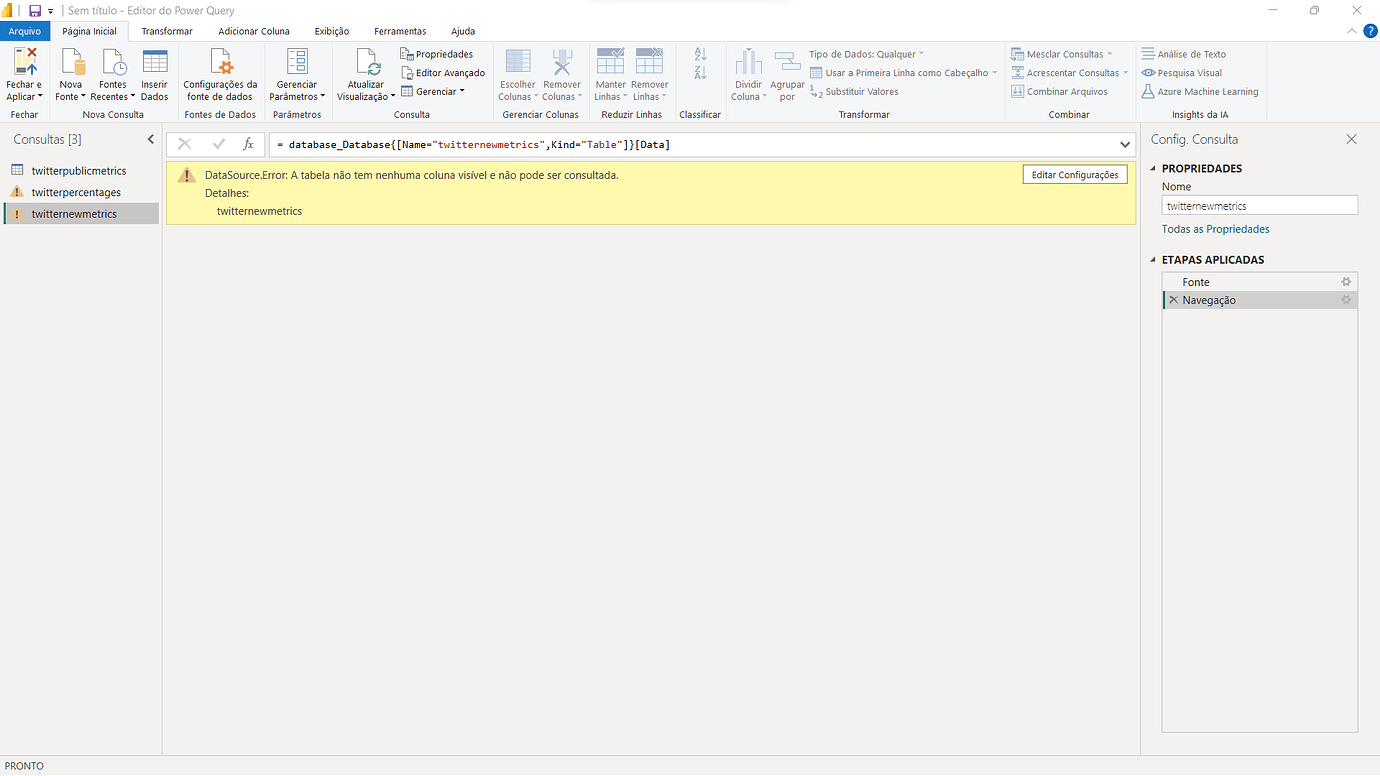Select the Substituir Valores icon
Screen dimensions: 1380x776
click(x=862, y=91)
